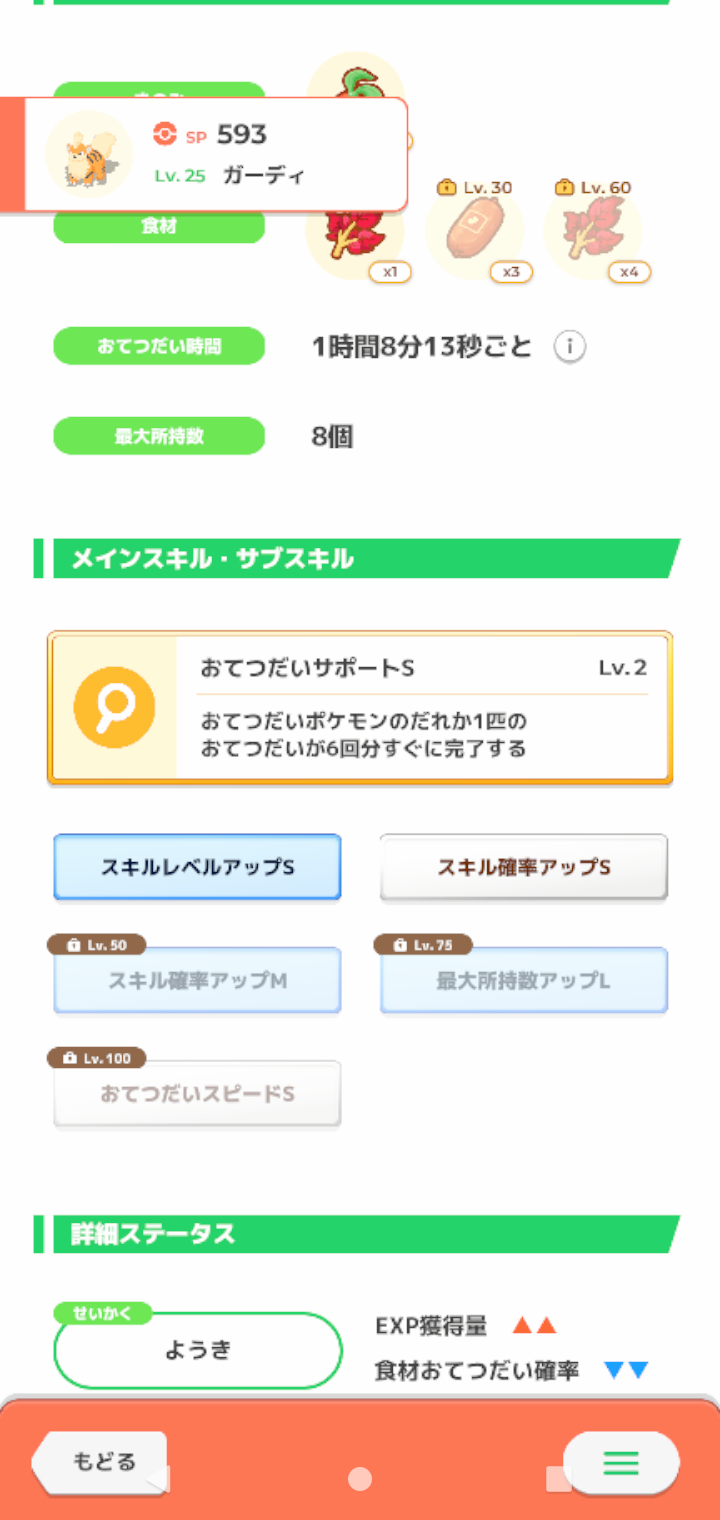
Task: Tap the おてつだい時間 green label
Action: click(159, 347)
